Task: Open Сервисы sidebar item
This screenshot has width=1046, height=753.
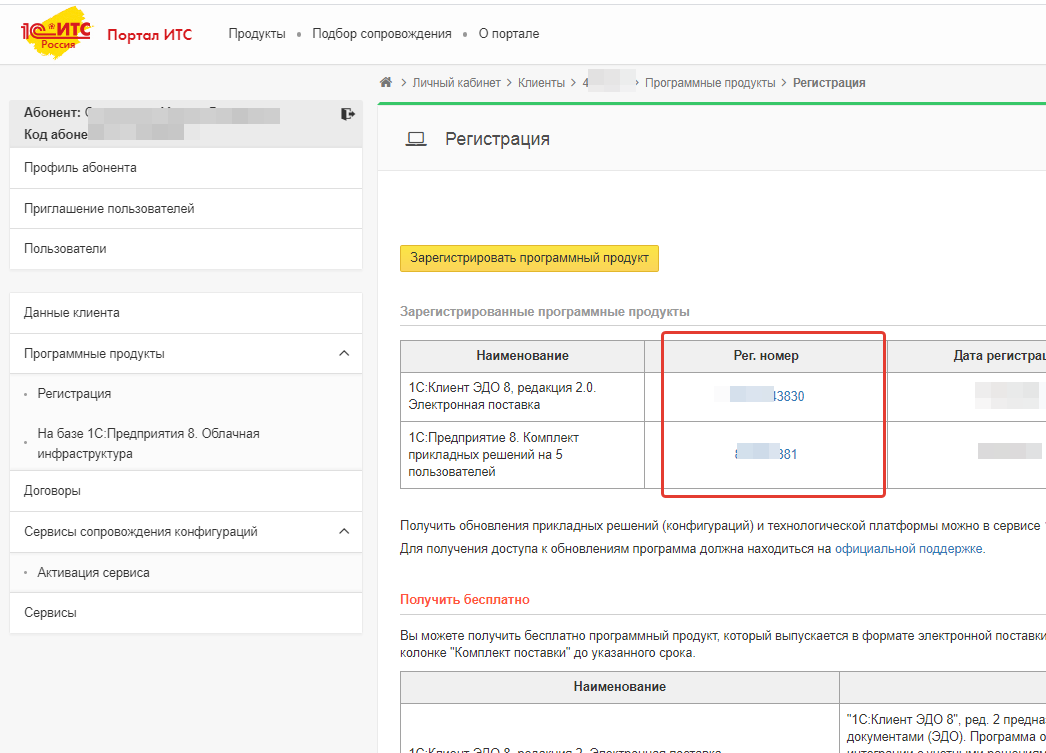Action: (186, 613)
